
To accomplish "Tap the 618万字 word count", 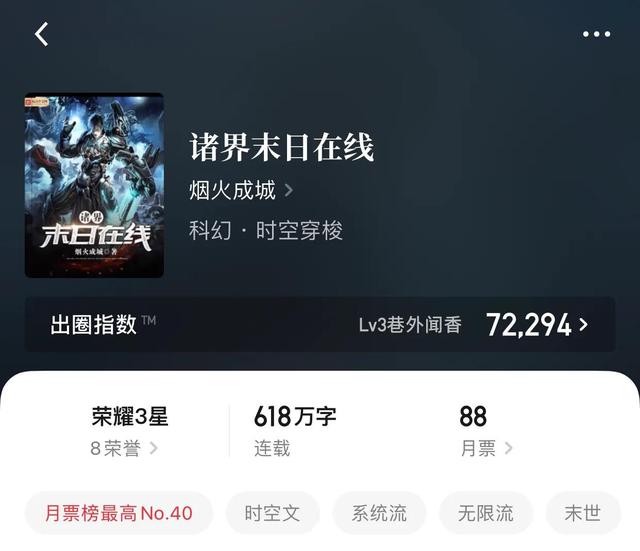I will (295, 416).
